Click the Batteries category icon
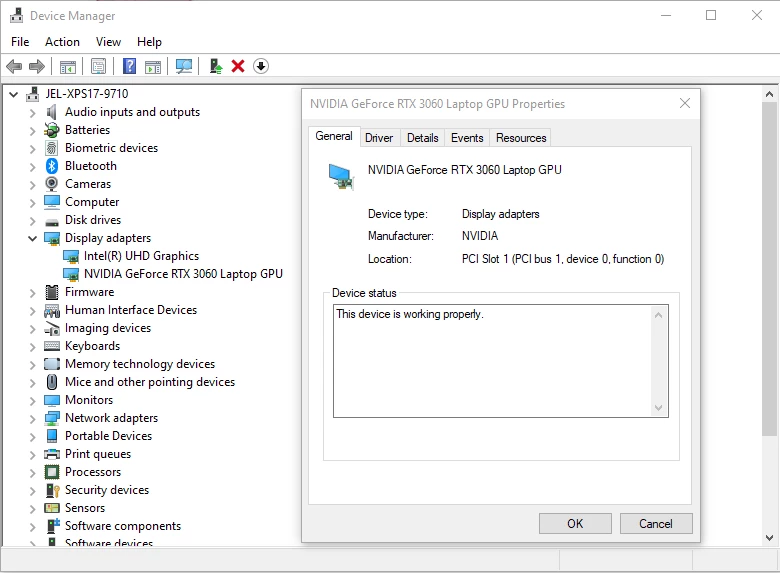The height and width of the screenshot is (573, 780). [x=51, y=130]
